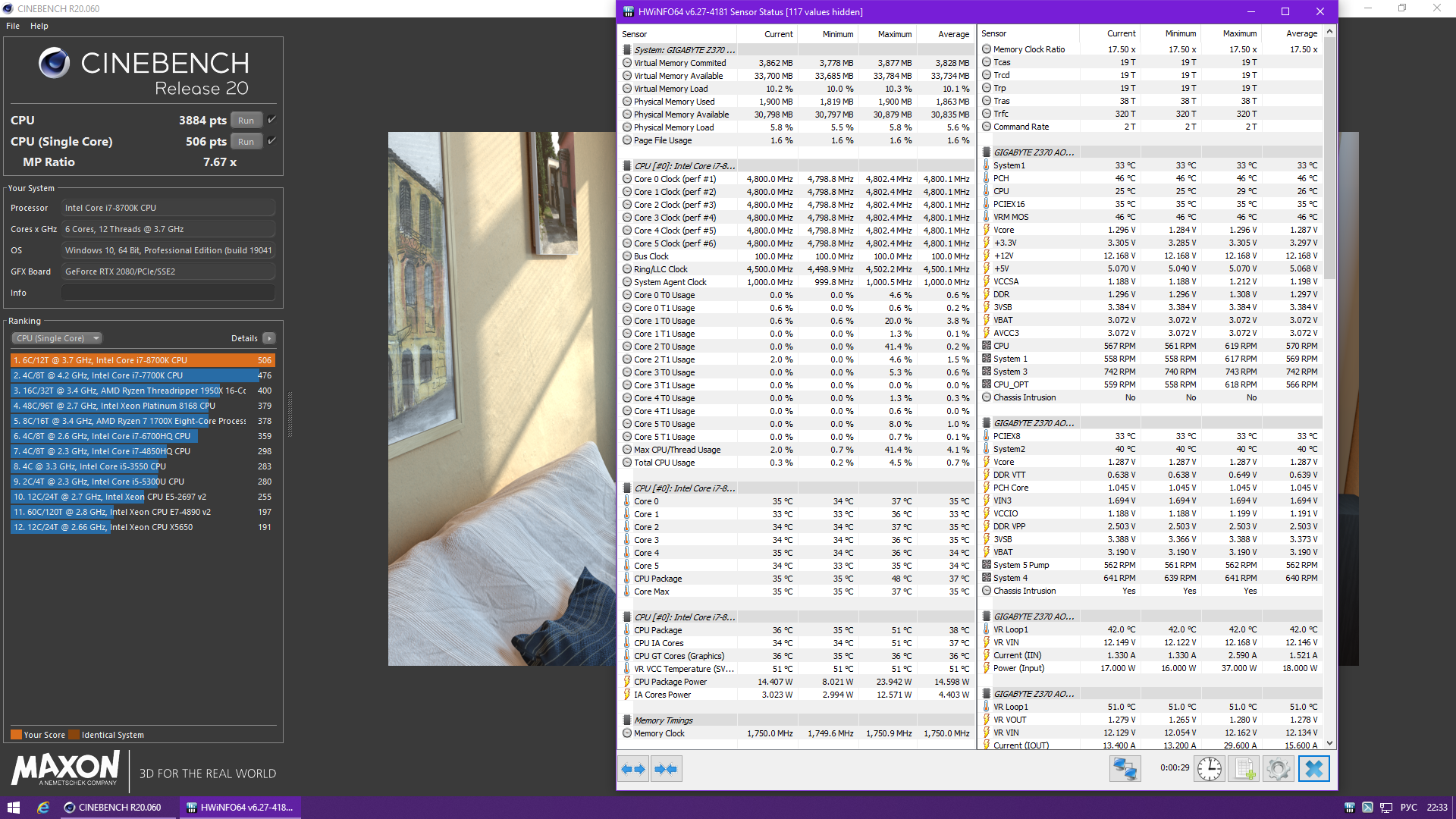Open the remote network monitoring icon
The width and height of the screenshot is (1456, 819).
coord(1125,769)
